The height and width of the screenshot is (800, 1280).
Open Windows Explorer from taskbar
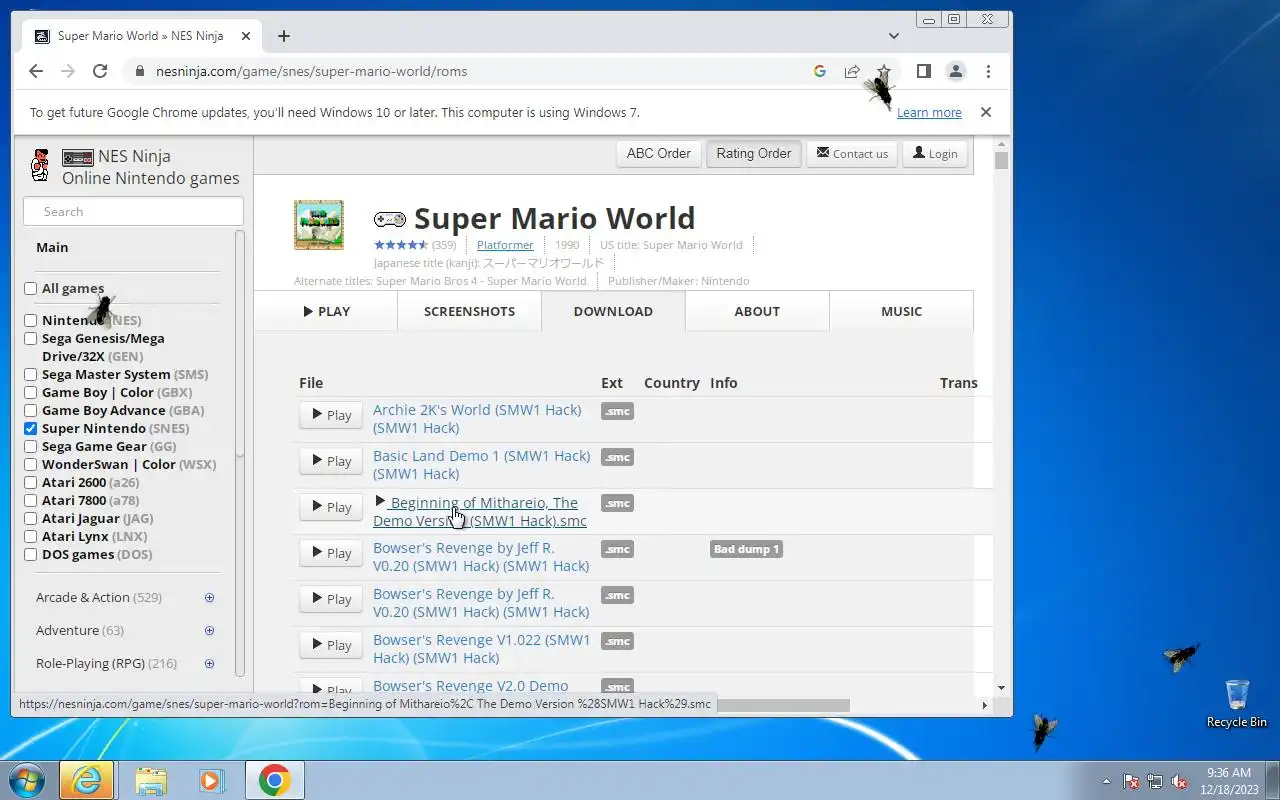coord(150,780)
